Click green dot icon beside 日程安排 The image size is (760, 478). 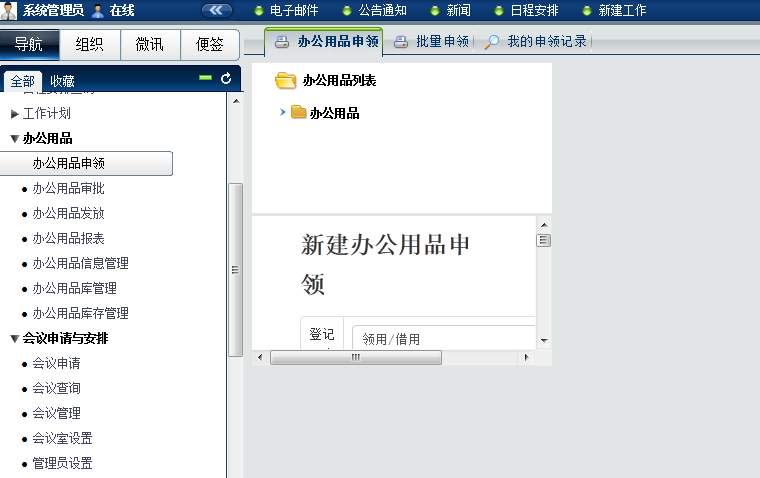[x=499, y=11]
